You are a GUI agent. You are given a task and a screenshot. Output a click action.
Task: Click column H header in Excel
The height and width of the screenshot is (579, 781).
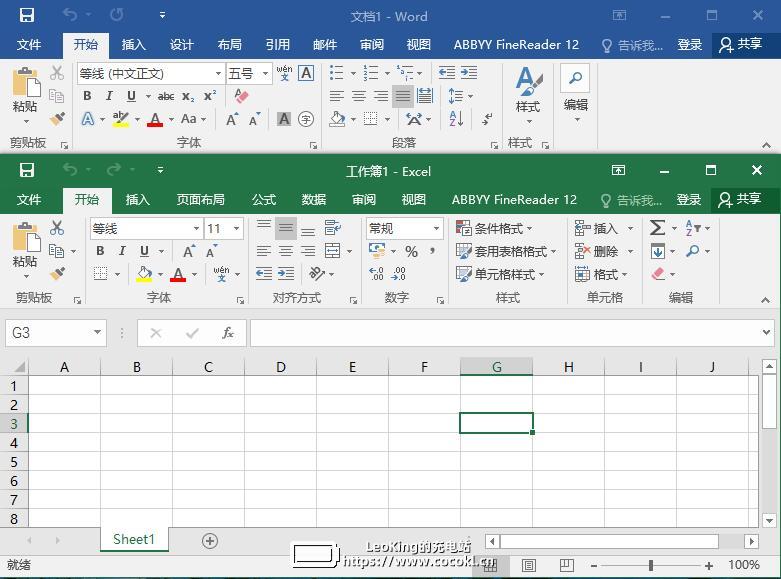[568, 367]
